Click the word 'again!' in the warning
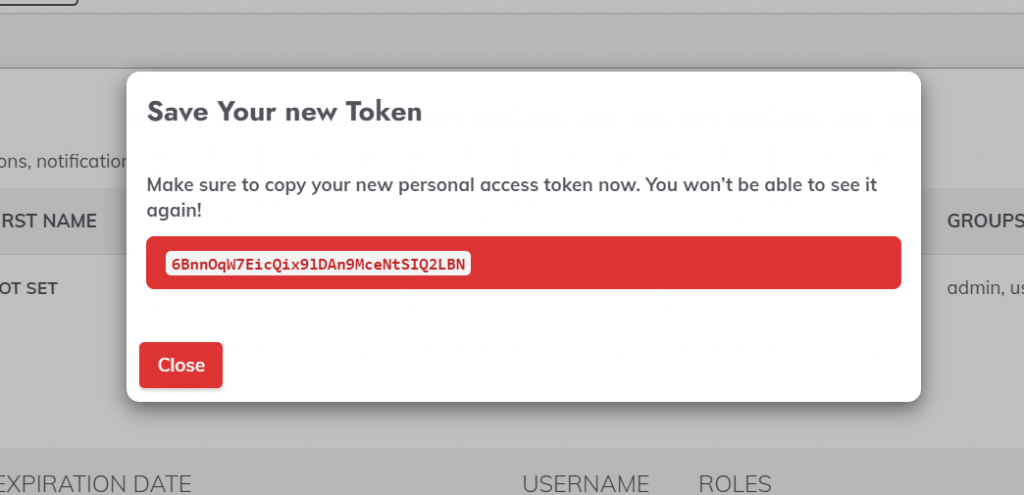 pyautogui.click(x=172, y=212)
